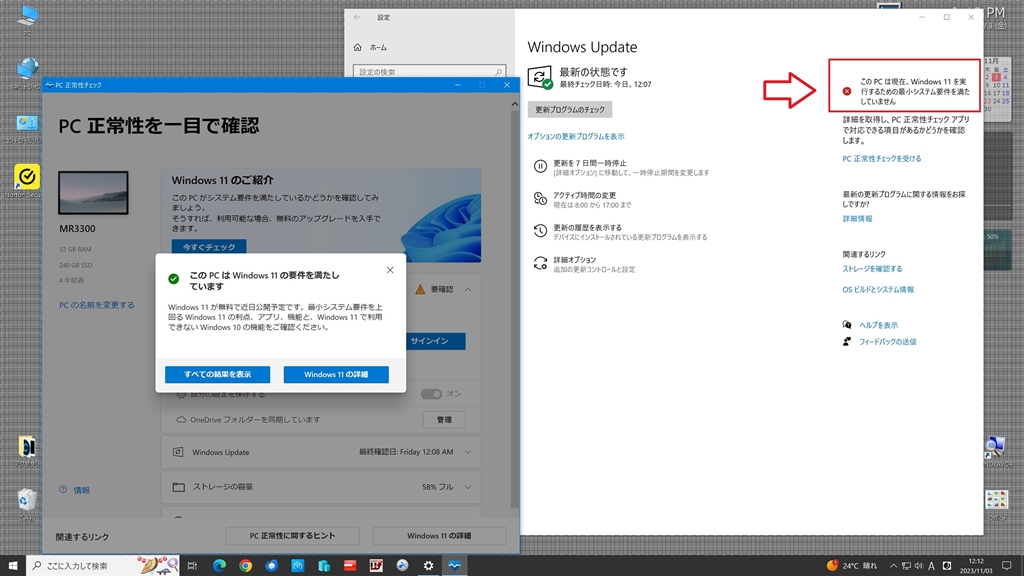Click the weather 24°C 晴れ widget

pyautogui.click(x=852, y=566)
